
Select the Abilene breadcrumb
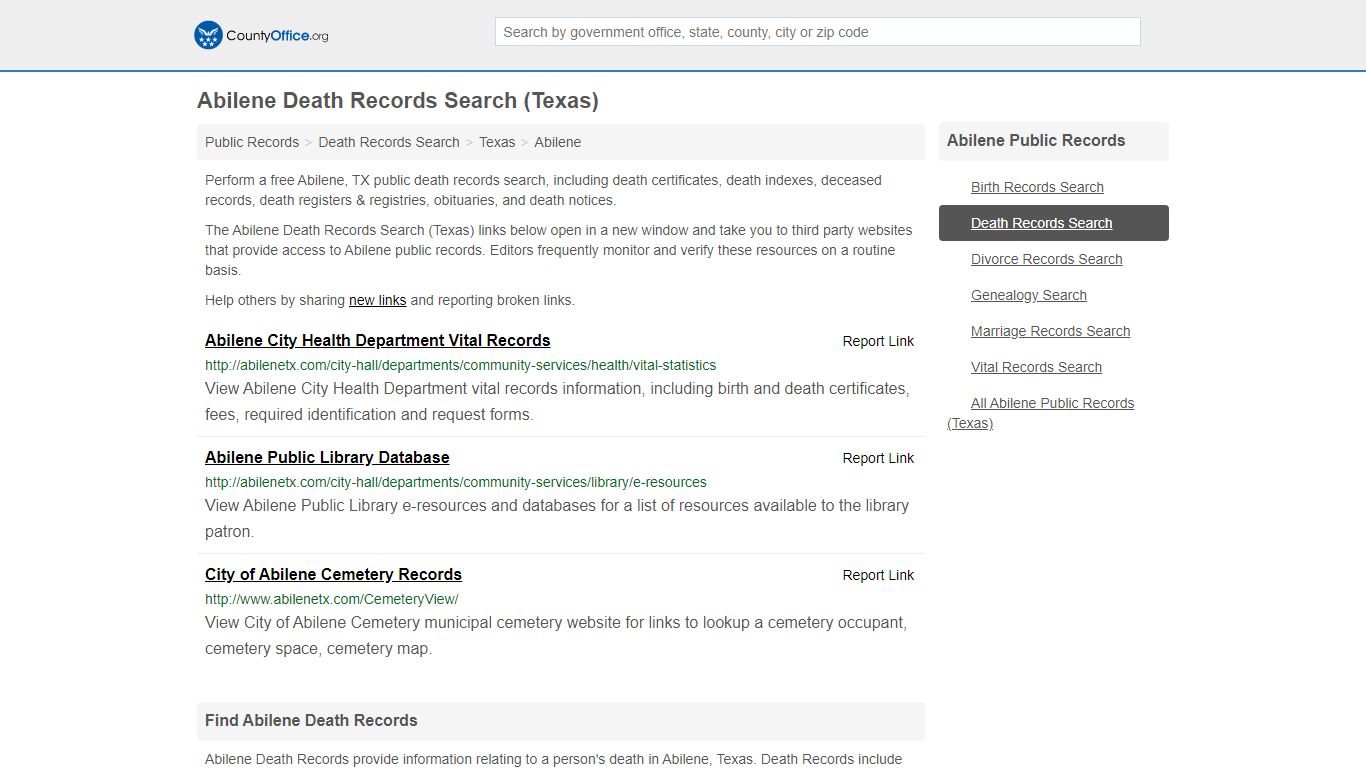pyautogui.click(x=557, y=142)
